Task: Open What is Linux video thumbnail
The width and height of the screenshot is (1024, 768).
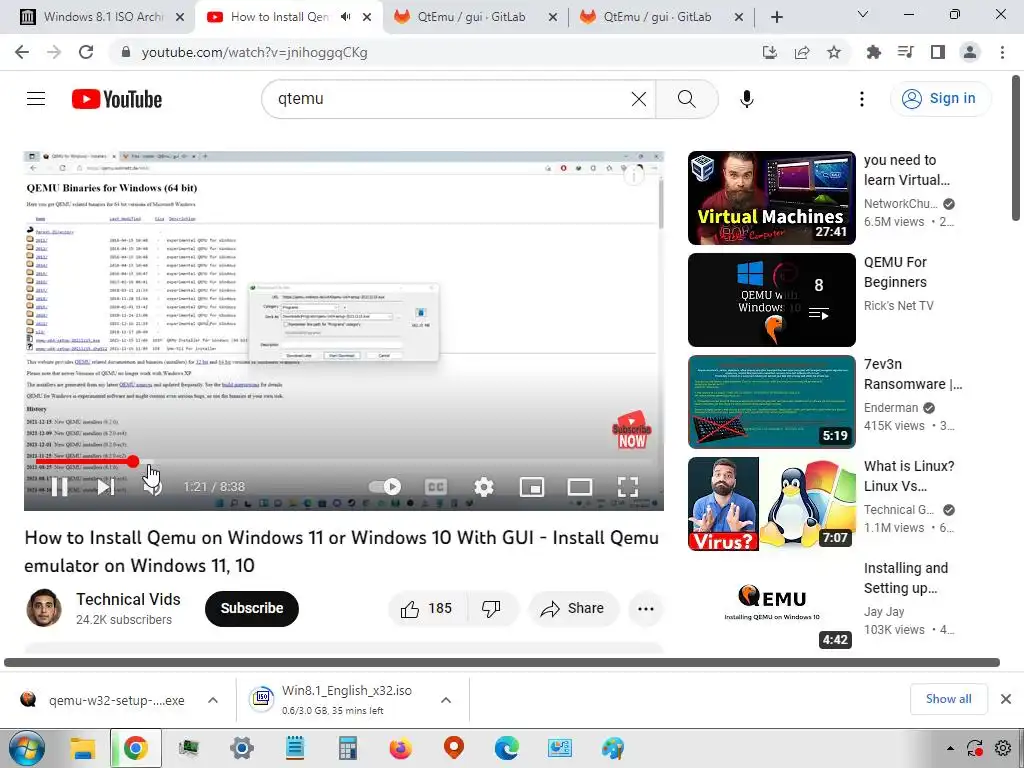Action: pyautogui.click(x=771, y=504)
